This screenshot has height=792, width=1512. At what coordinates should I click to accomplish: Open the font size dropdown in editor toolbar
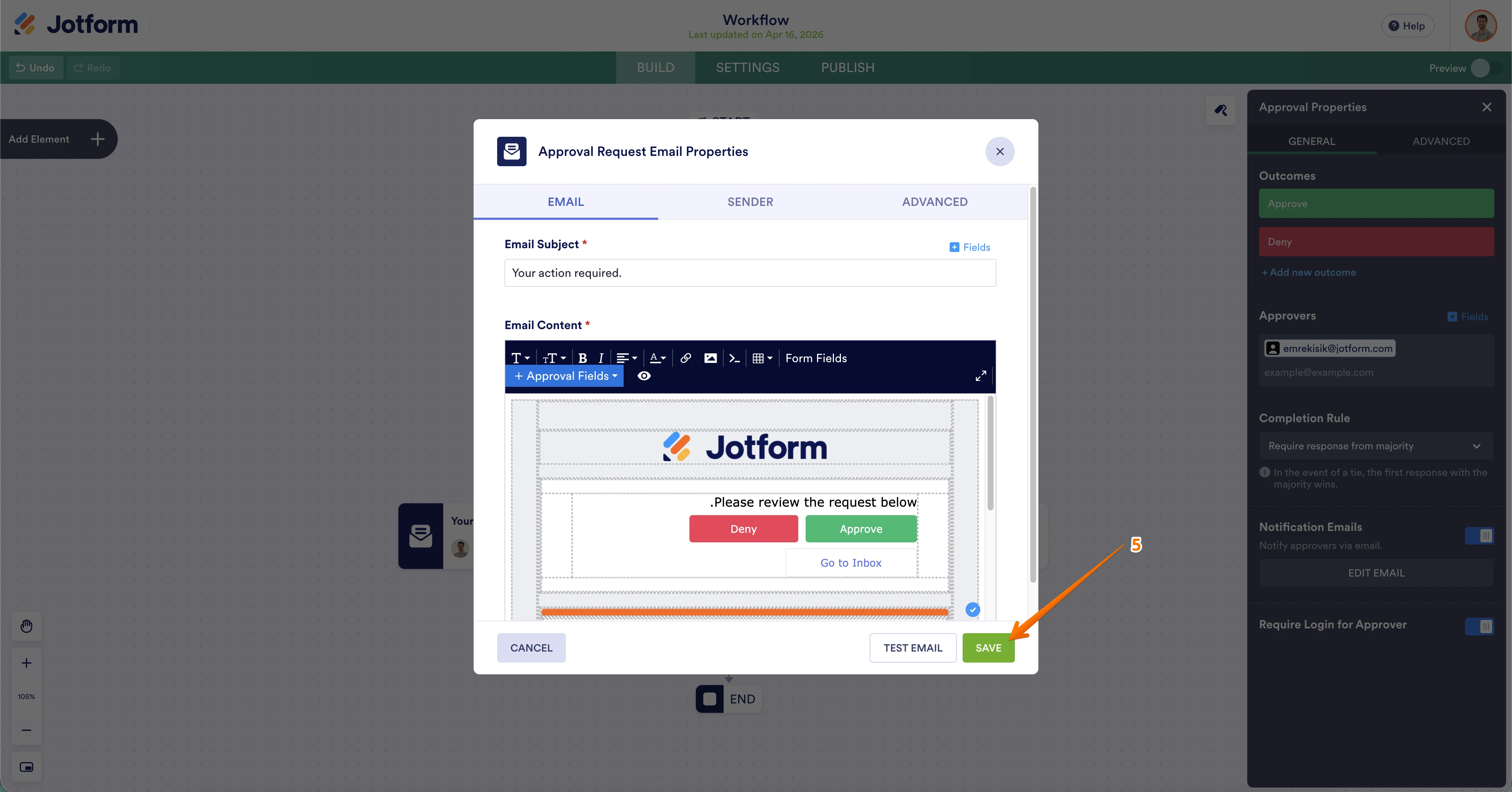(554, 358)
